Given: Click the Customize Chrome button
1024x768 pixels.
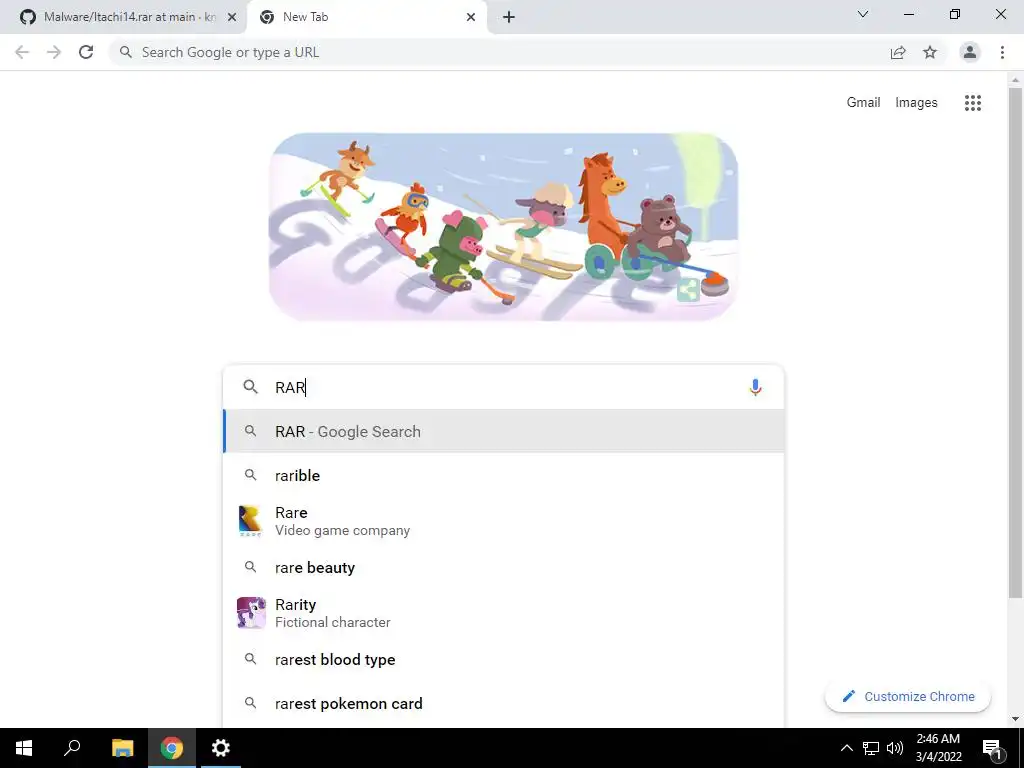Looking at the screenshot, I should click(x=908, y=696).
